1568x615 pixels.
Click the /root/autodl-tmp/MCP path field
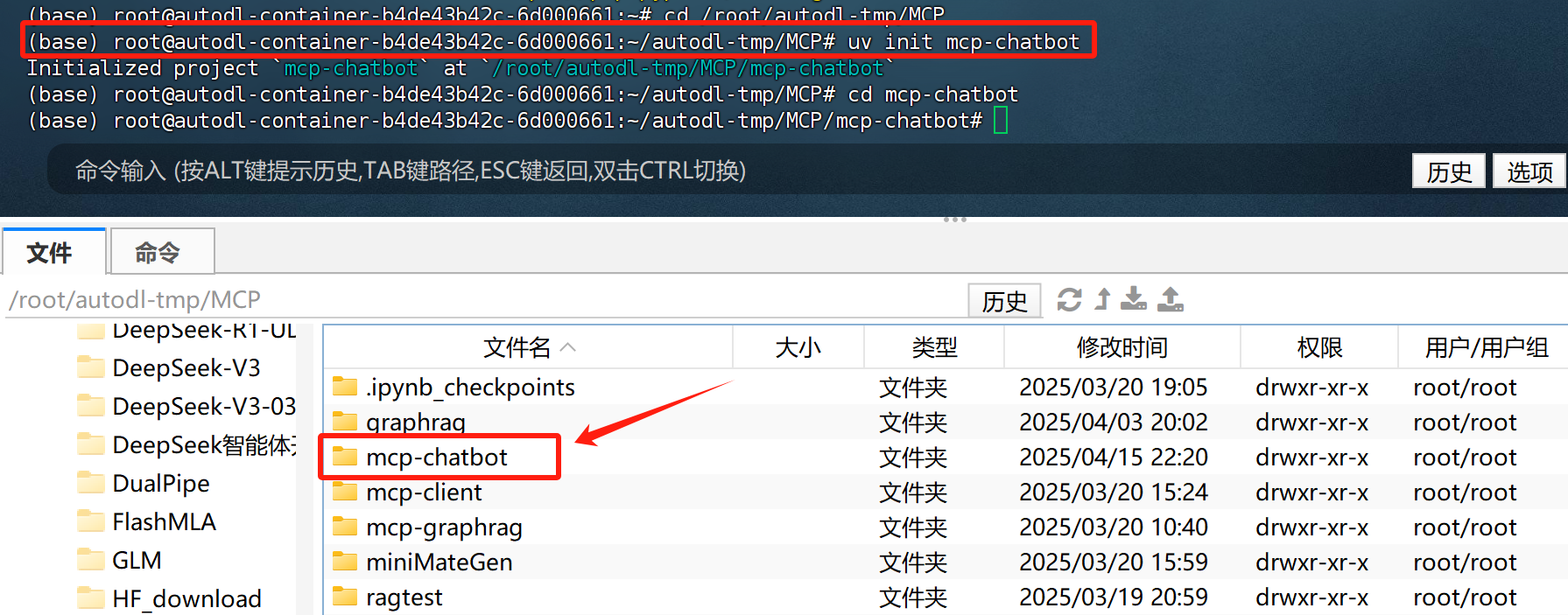(x=486, y=300)
